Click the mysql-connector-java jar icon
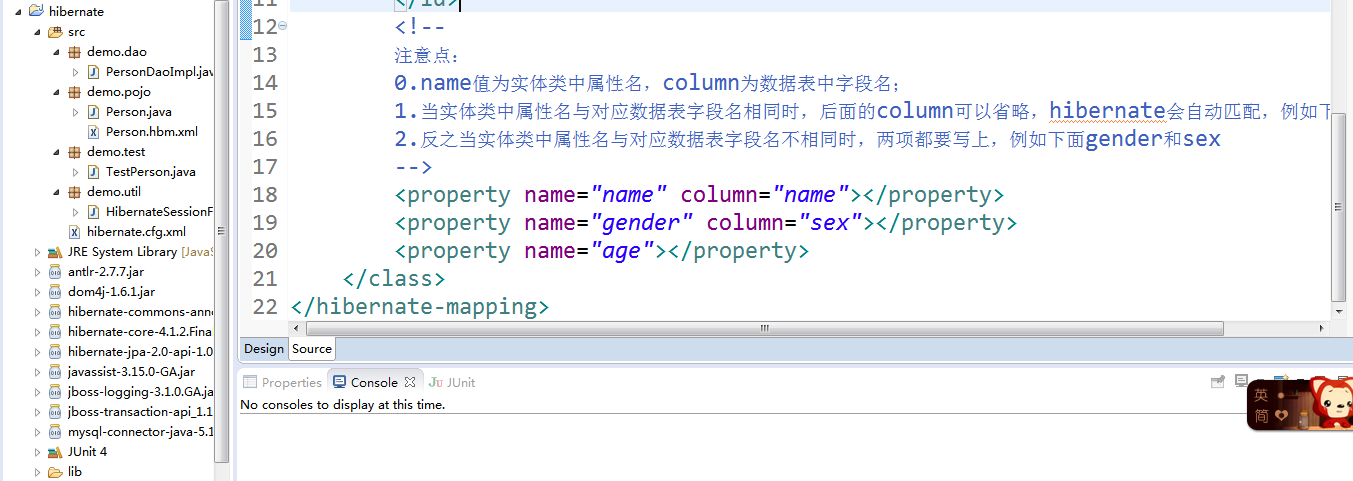The width and height of the screenshot is (1353, 481). pos(55,432)
